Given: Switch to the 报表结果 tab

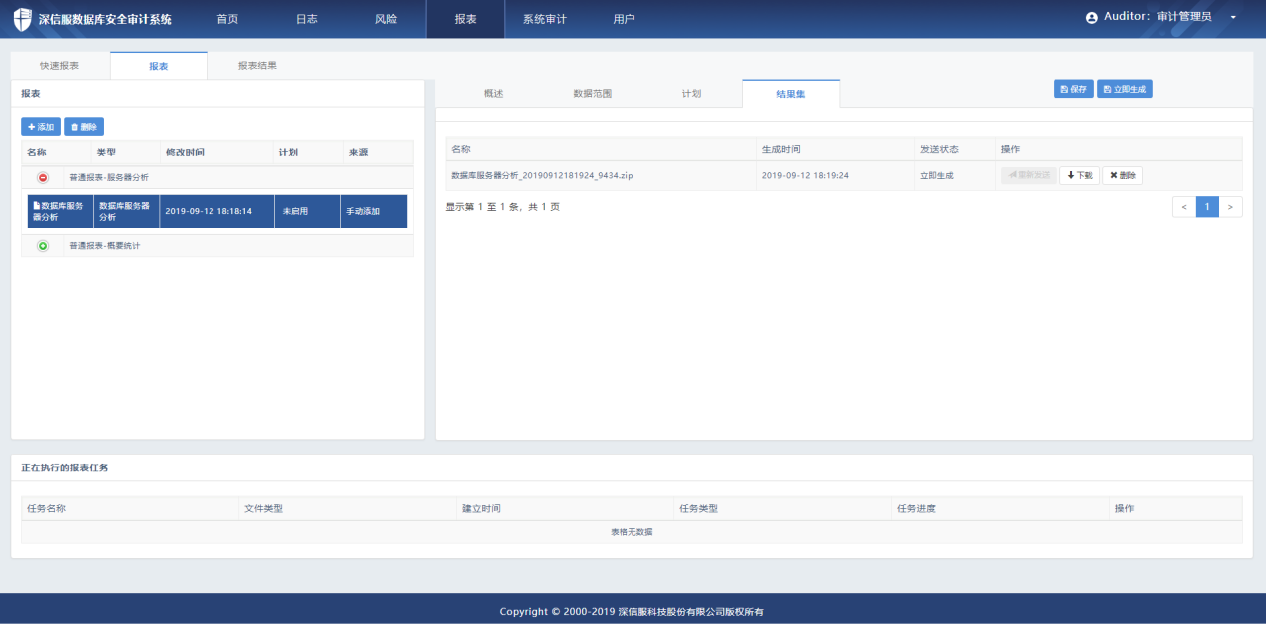Looking at the screenshot, I should 257,66.
